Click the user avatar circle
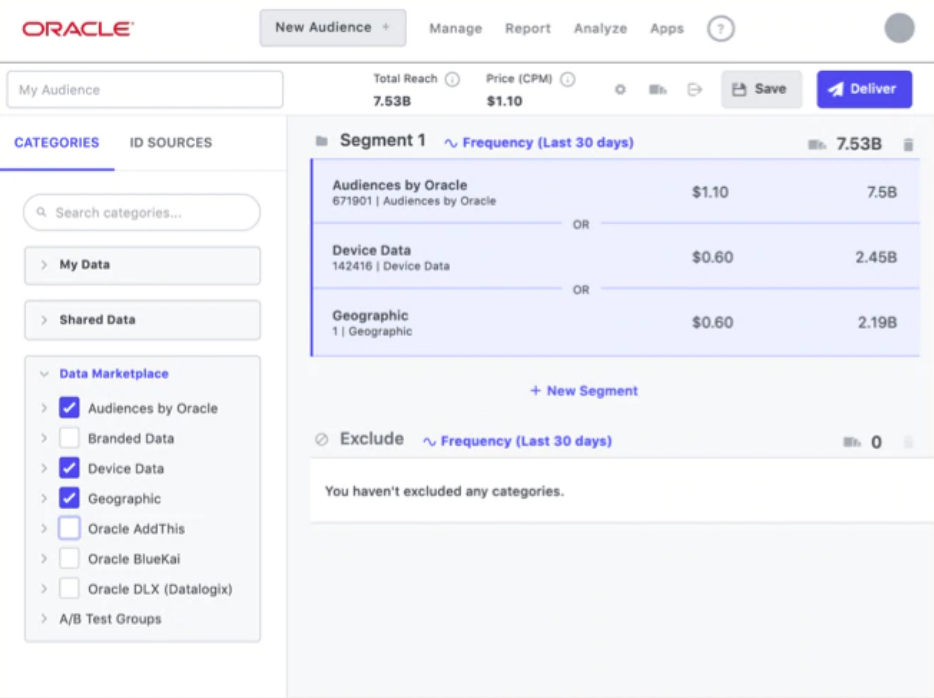934x698 pixels. click(x=899, y=28)
